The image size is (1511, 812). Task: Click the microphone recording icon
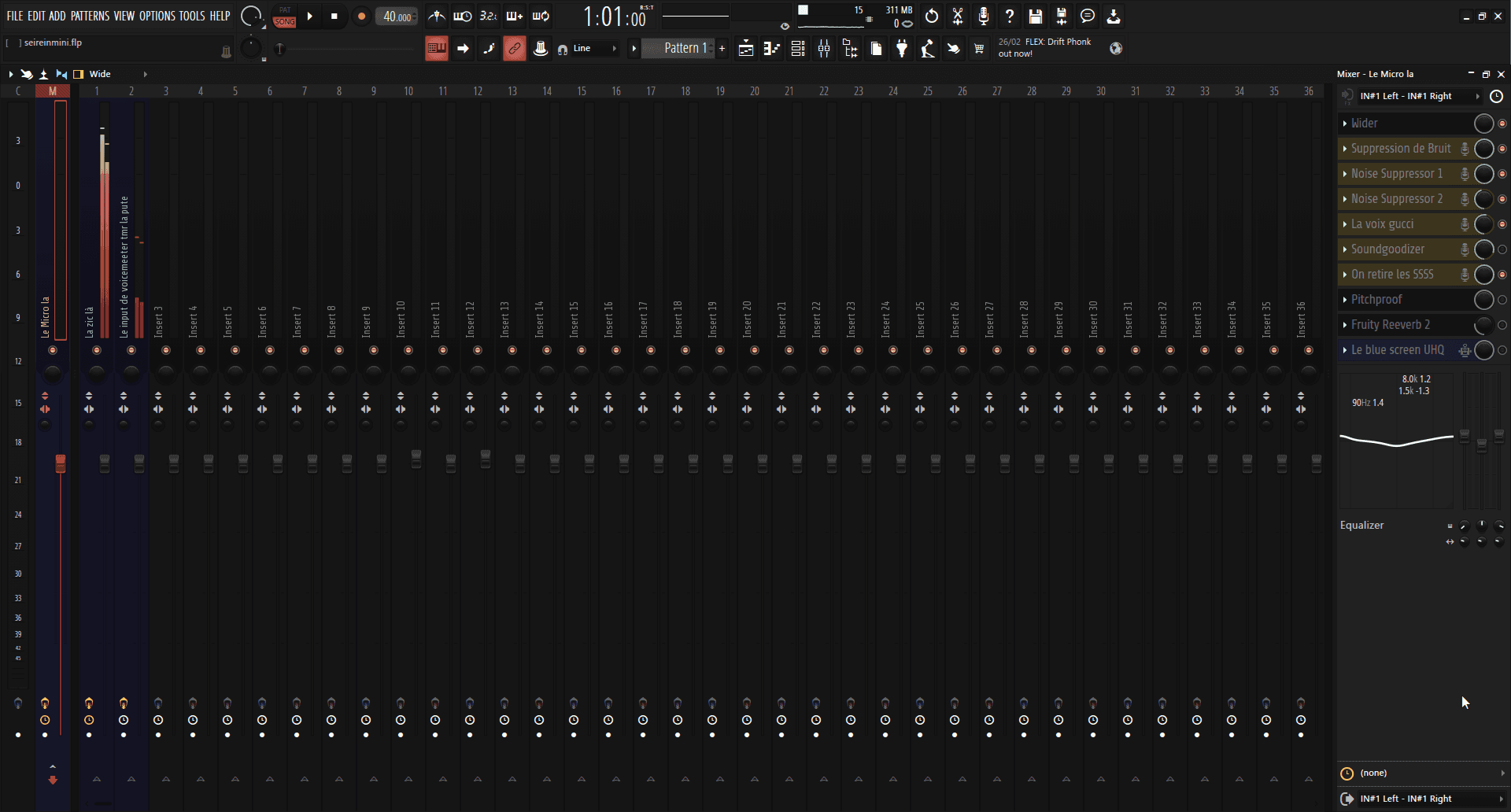click(984, 16)
